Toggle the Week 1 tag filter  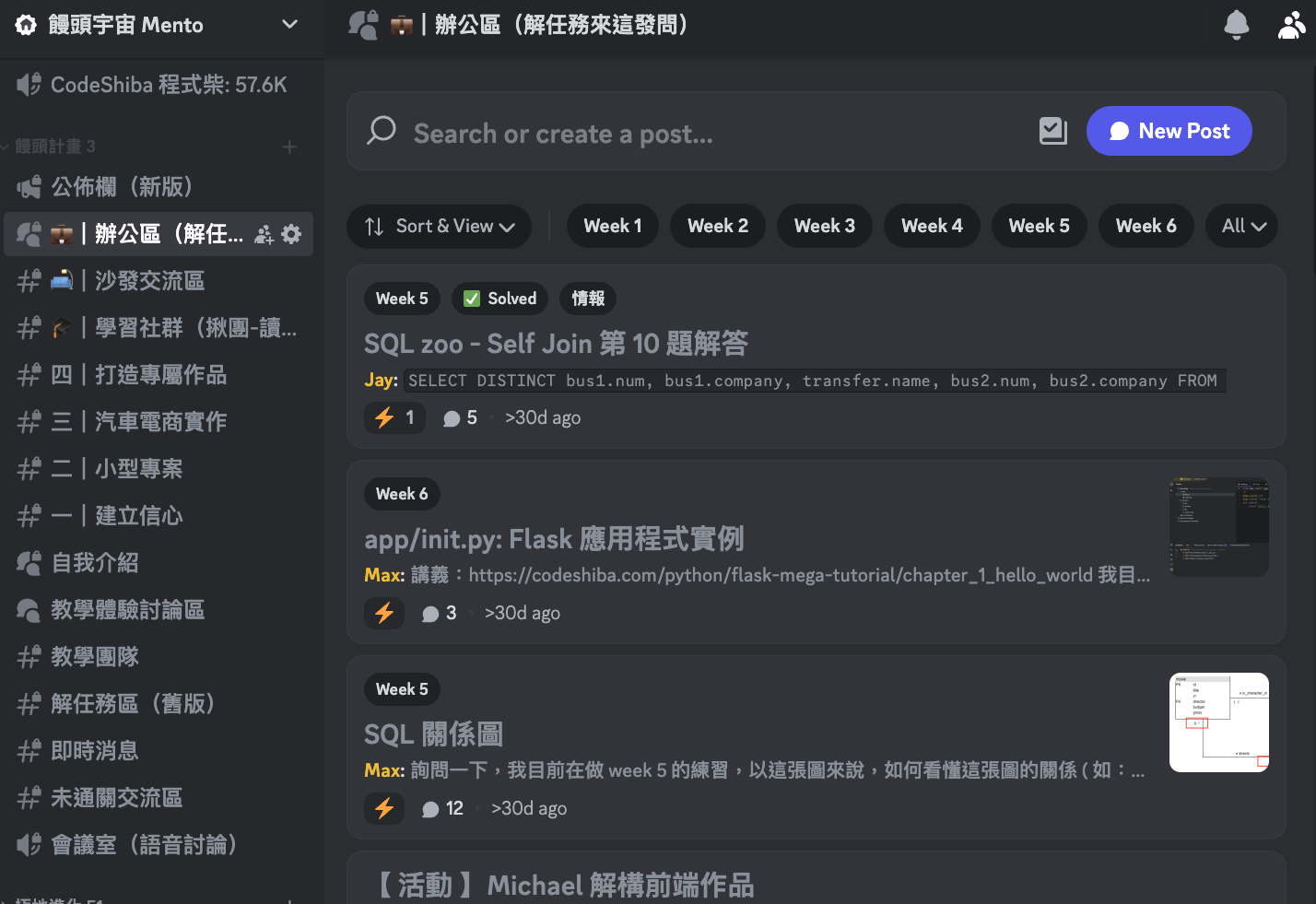pyautogui.click(x=612, y=226)
